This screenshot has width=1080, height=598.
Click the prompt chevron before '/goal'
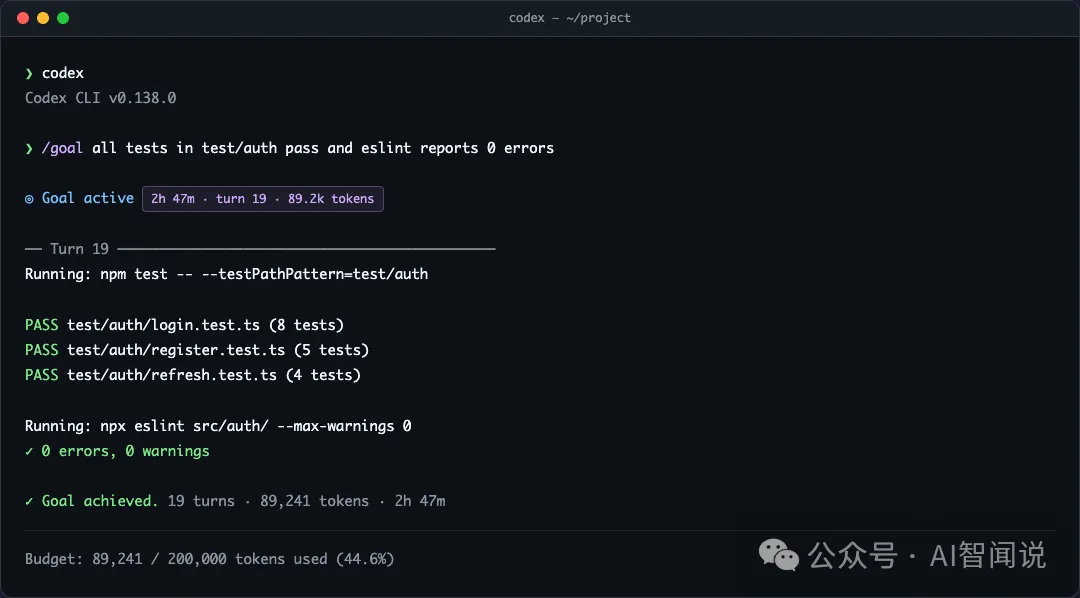pos(29,149)
